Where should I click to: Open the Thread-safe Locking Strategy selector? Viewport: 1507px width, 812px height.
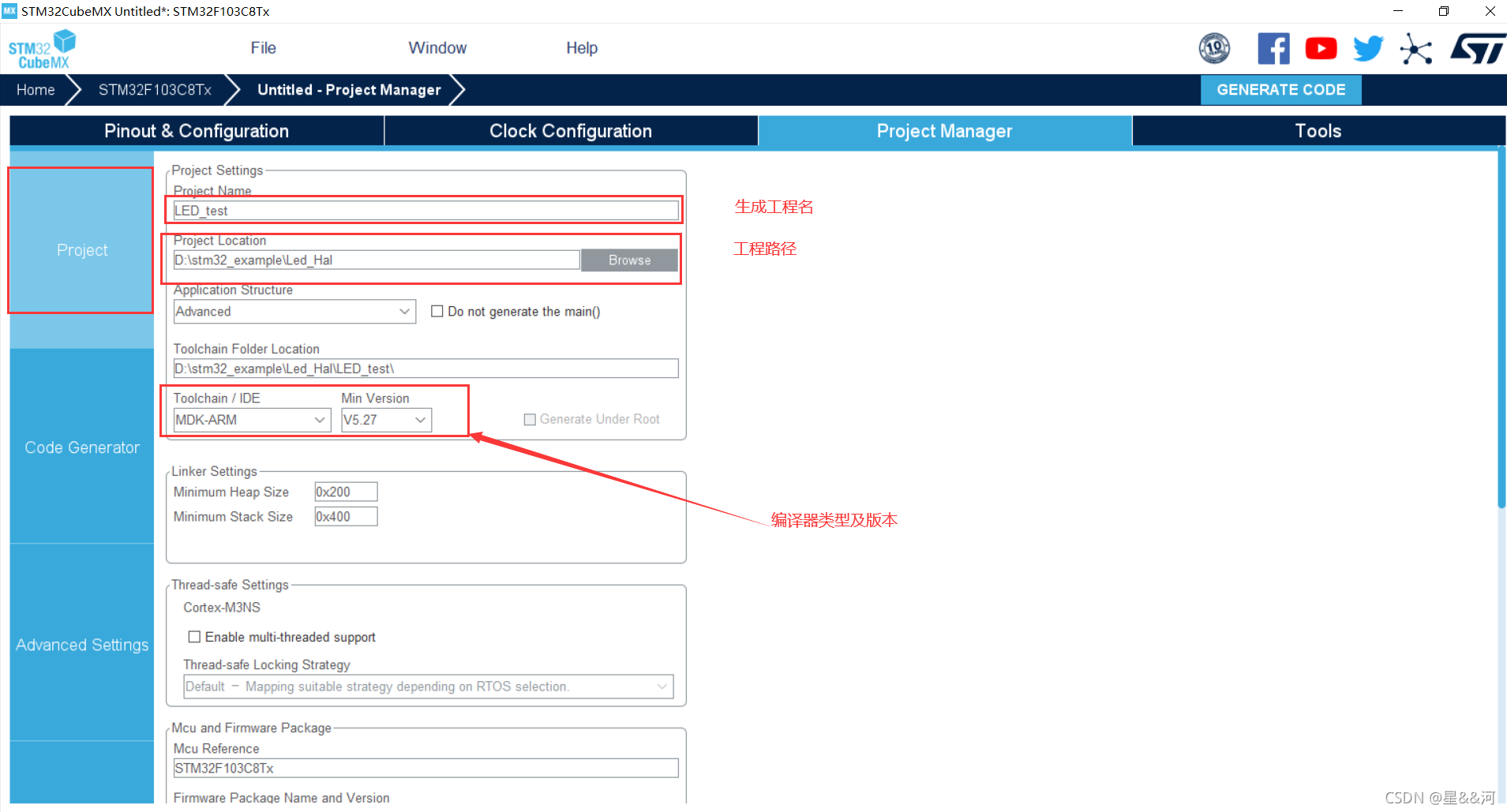coord(662,686)
